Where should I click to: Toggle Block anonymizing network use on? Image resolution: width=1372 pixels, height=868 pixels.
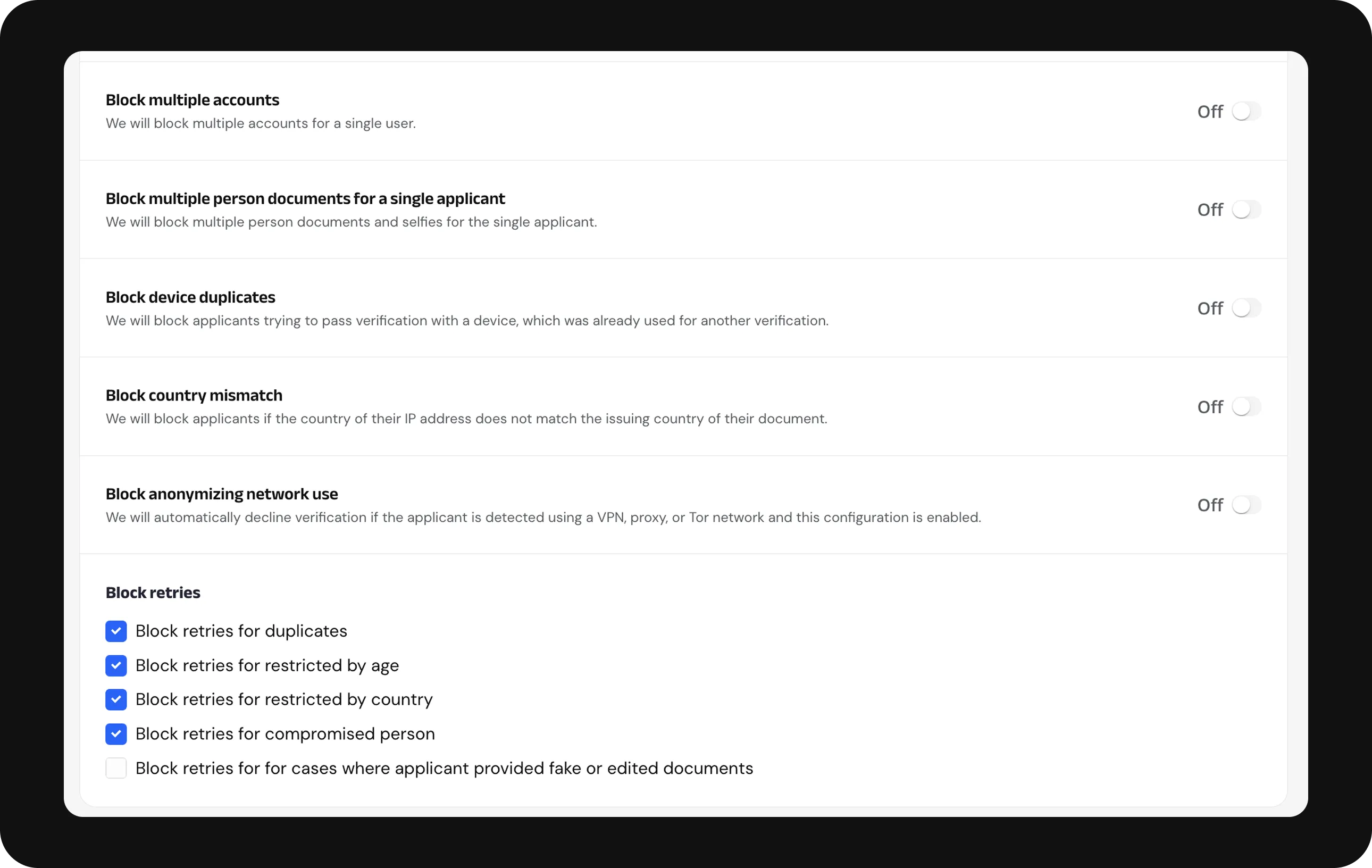tap(1246, 505)
